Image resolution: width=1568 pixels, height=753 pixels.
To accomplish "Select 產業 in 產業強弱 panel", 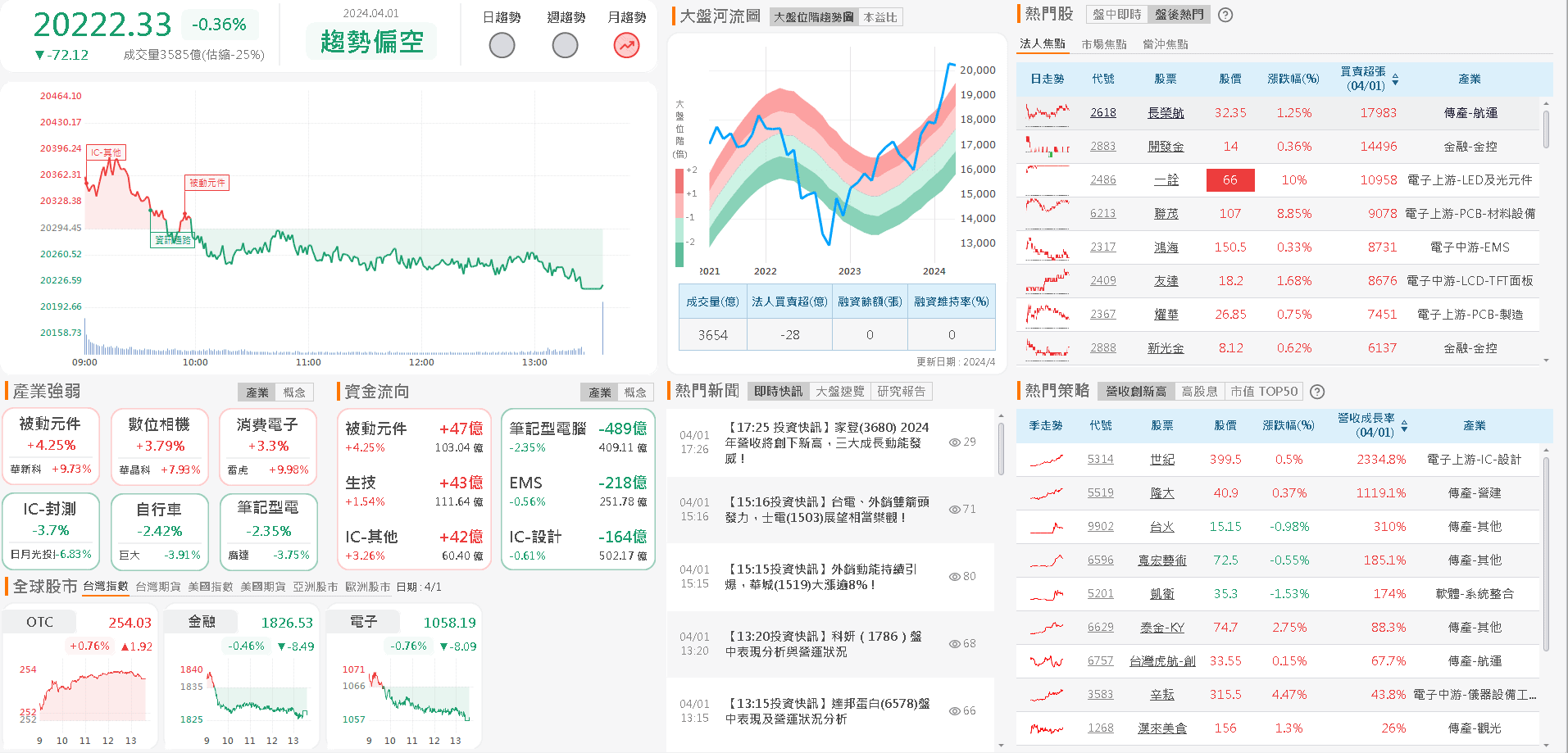I will [x=257, y=392].
